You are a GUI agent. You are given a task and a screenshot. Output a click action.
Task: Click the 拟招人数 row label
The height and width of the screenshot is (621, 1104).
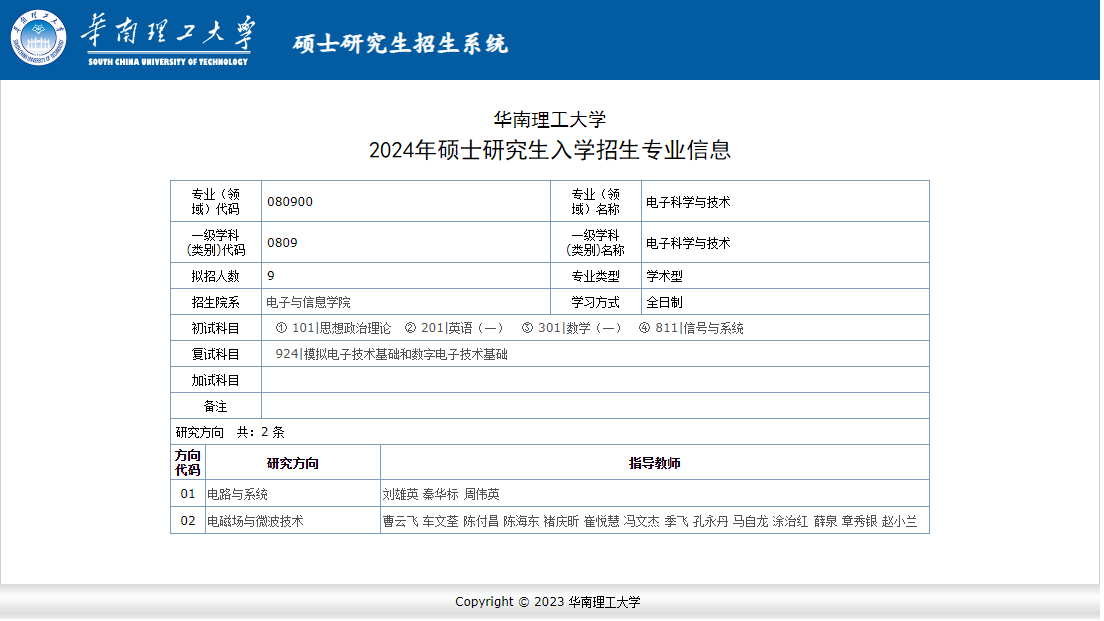point(215,277)
